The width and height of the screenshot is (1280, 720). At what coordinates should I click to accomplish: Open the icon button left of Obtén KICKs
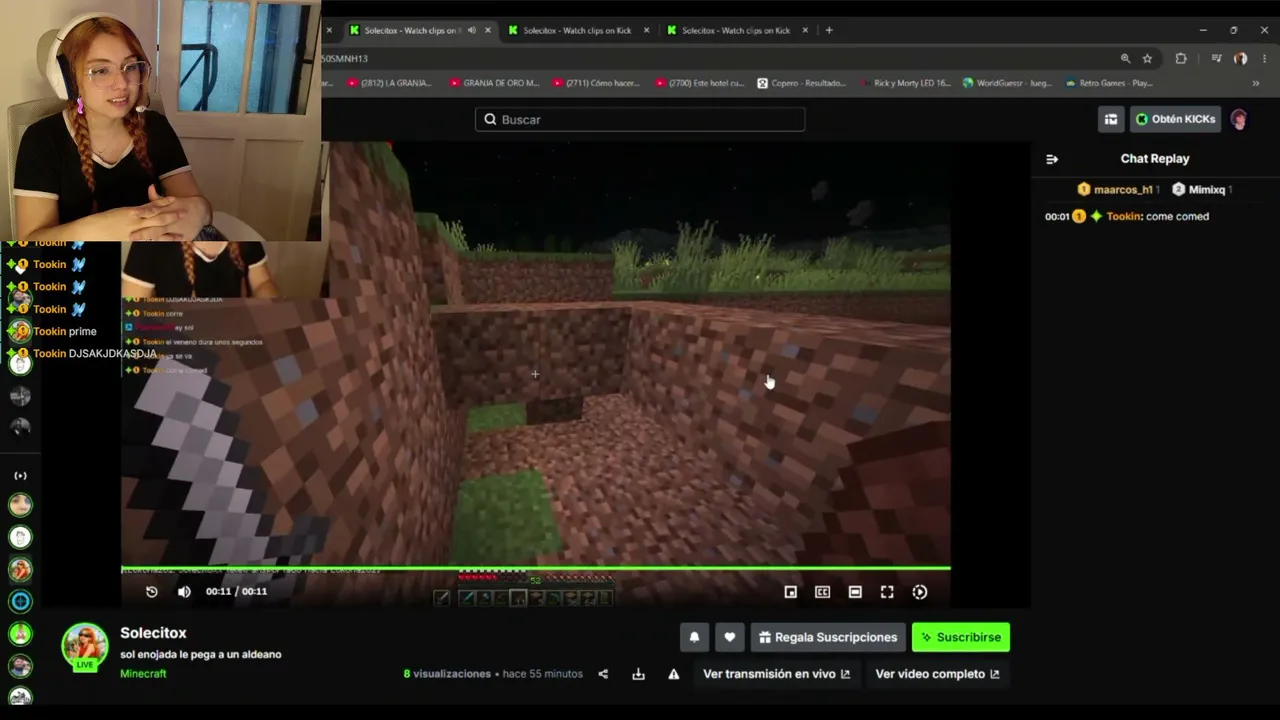(x=1111, y=119)
